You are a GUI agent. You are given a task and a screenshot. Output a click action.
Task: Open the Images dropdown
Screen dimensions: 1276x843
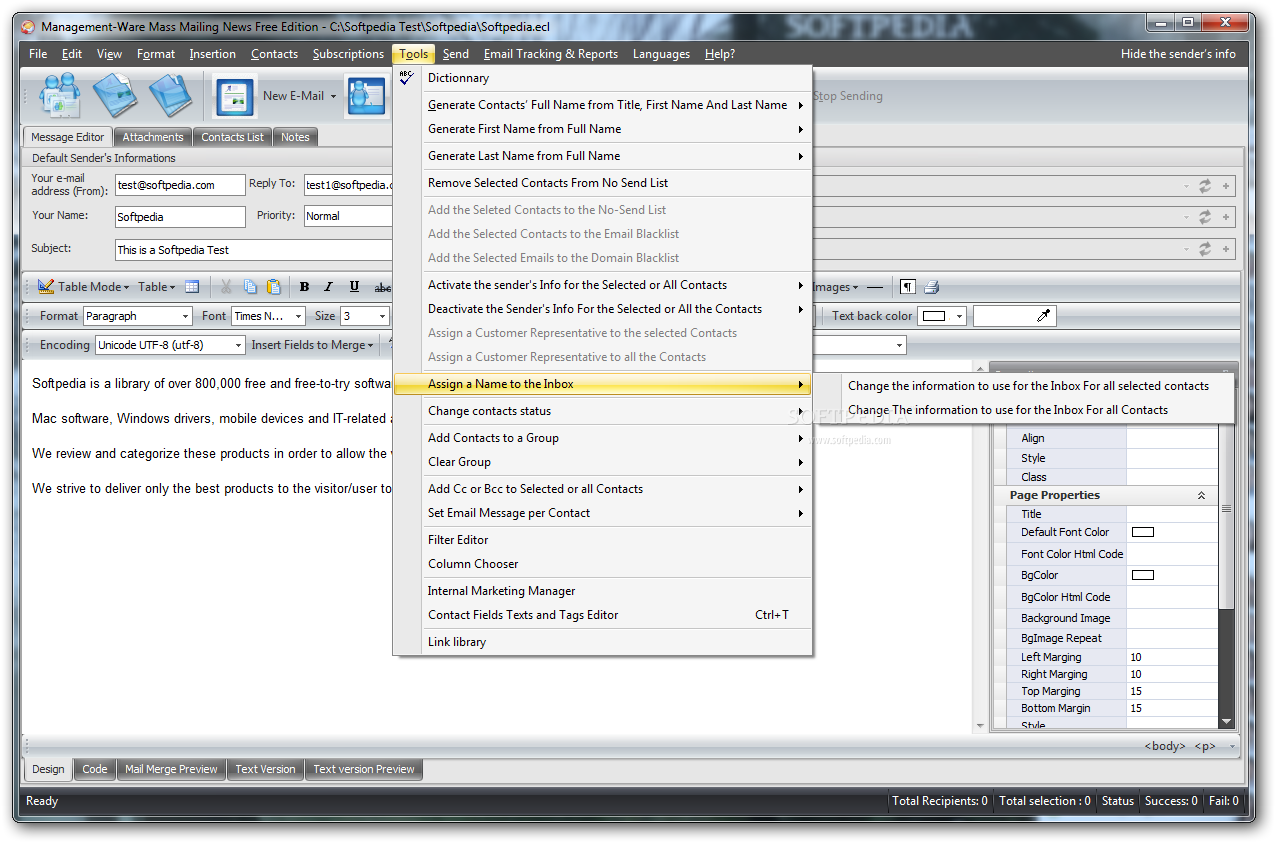[x=835, y=287]
